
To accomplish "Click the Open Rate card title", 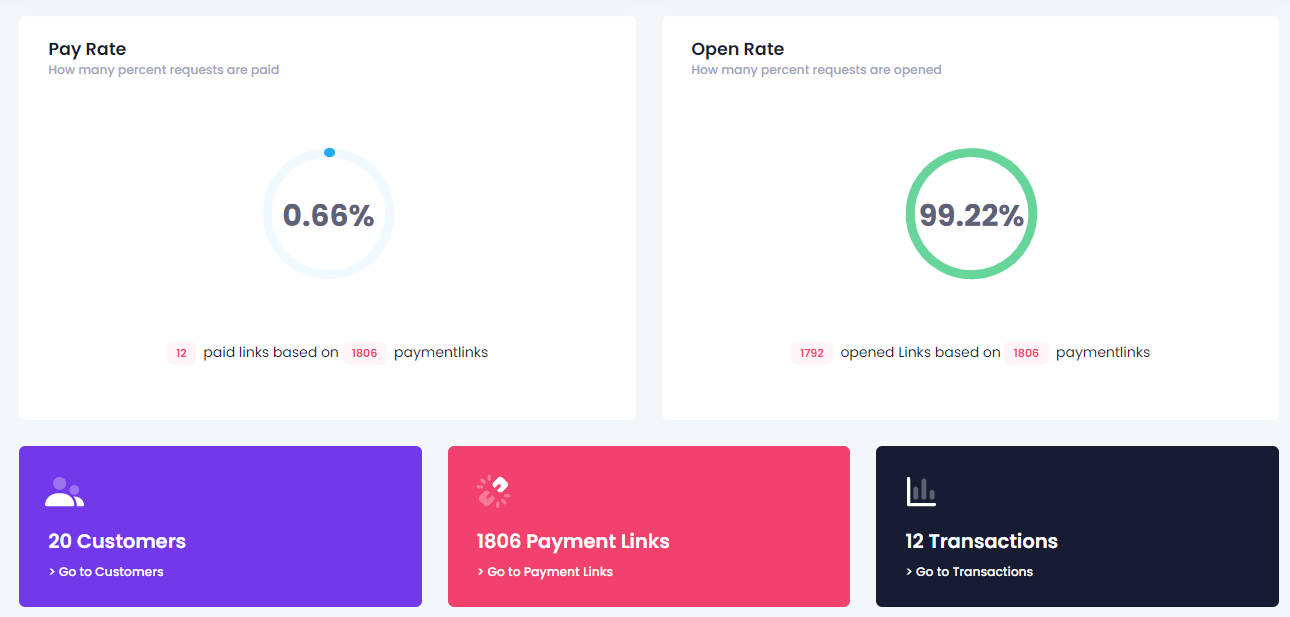I will [737, 49].
